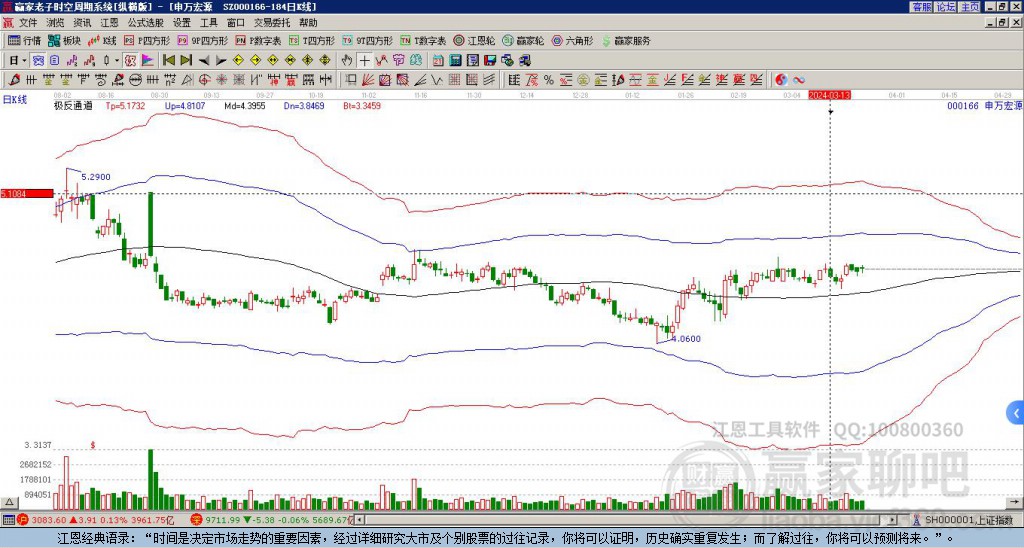Restore the inner chart window
Viewport: 1024px width, 548px height.
(1003, 23)
